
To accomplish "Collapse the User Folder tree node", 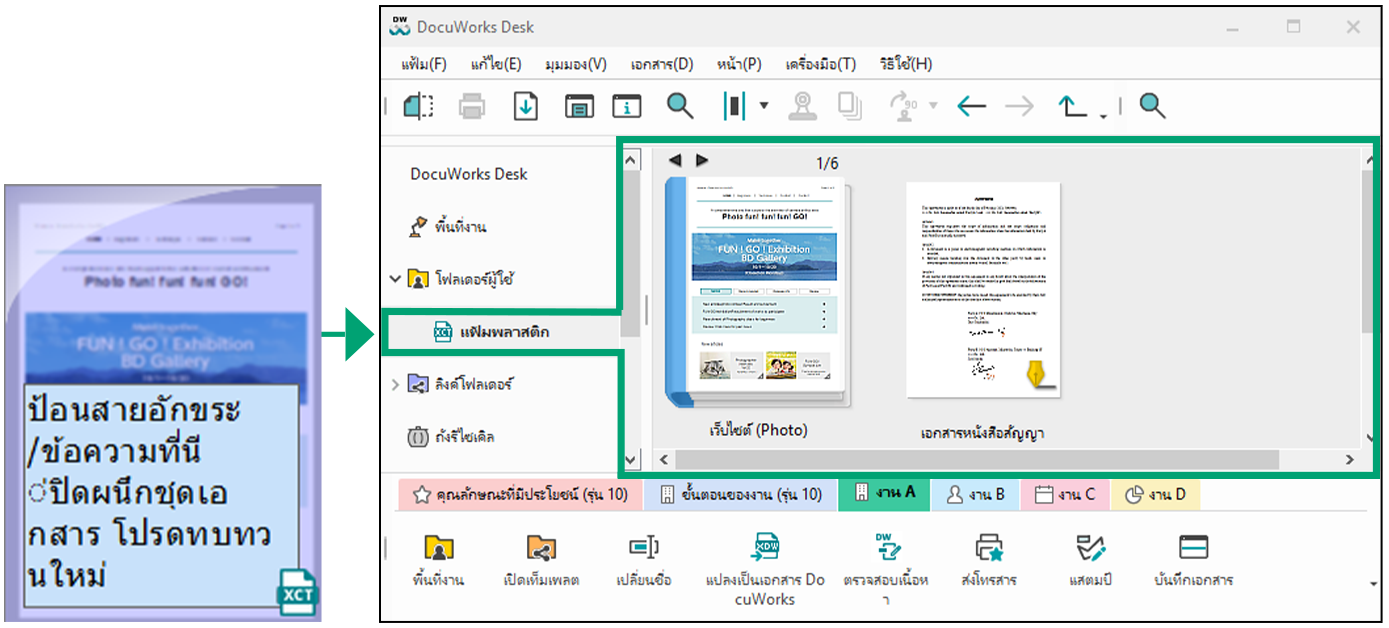I will click(x=395, y=279).
